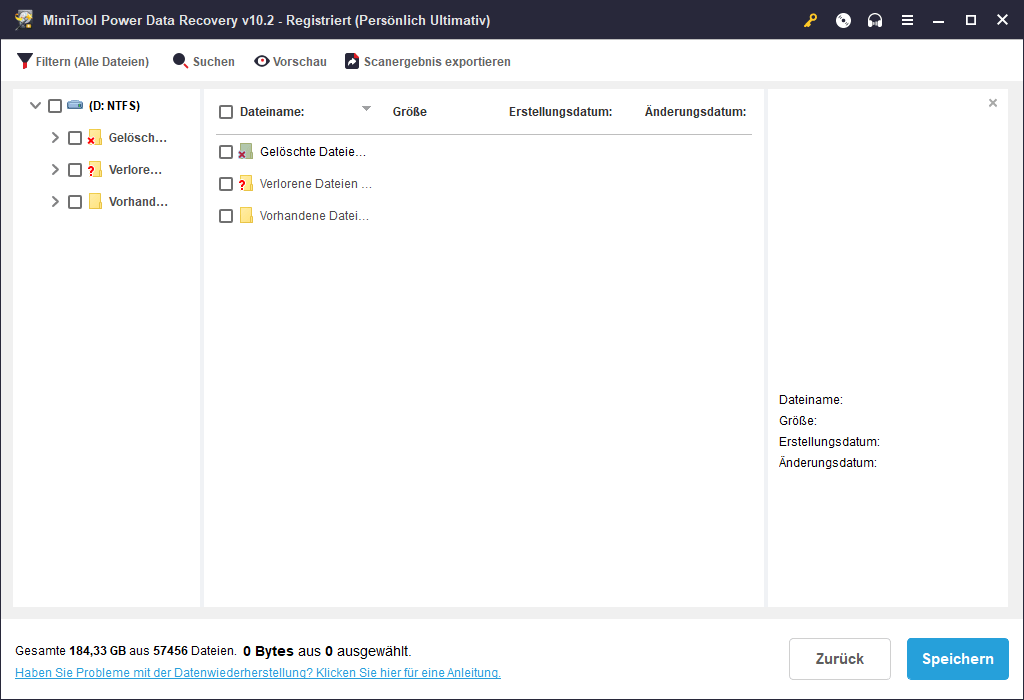Screen dimensions: 1024x700
Task: Click the Gelösch... folder icon in tree
Action: point(95,137)
